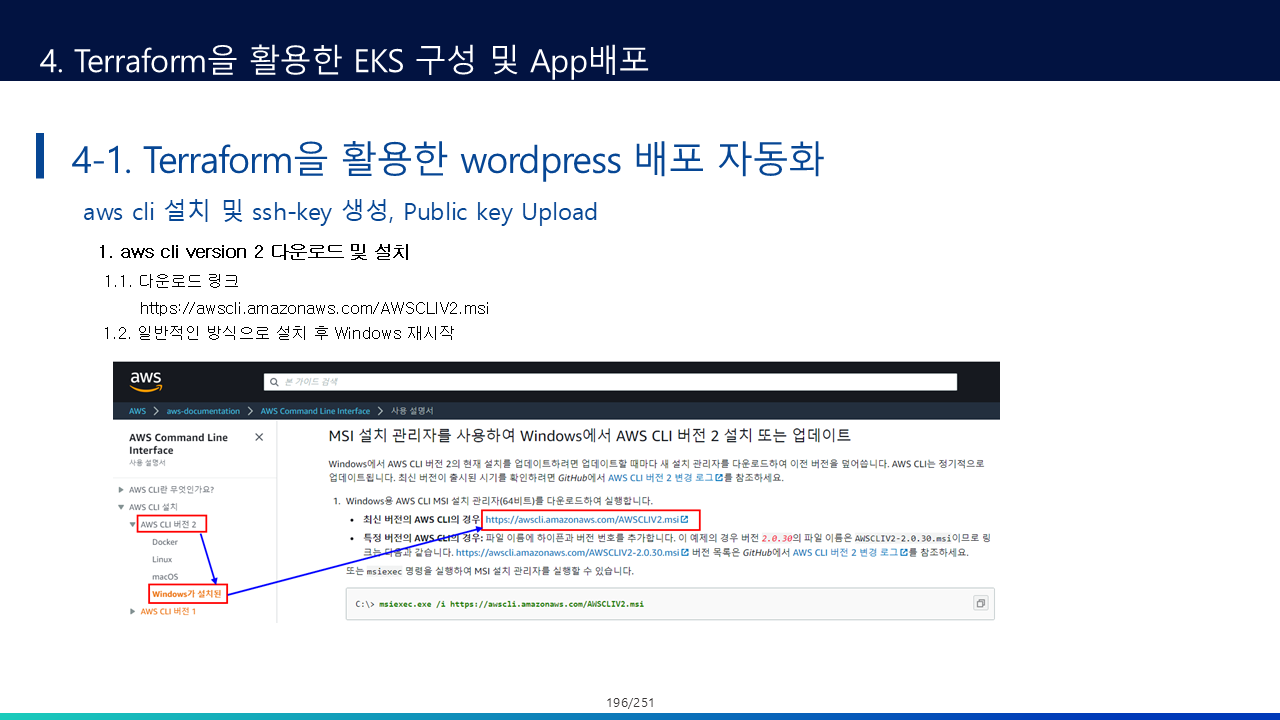Click the guide search input field
The width and height of the screenshot is (1280, 720).
tap(610, 382)
